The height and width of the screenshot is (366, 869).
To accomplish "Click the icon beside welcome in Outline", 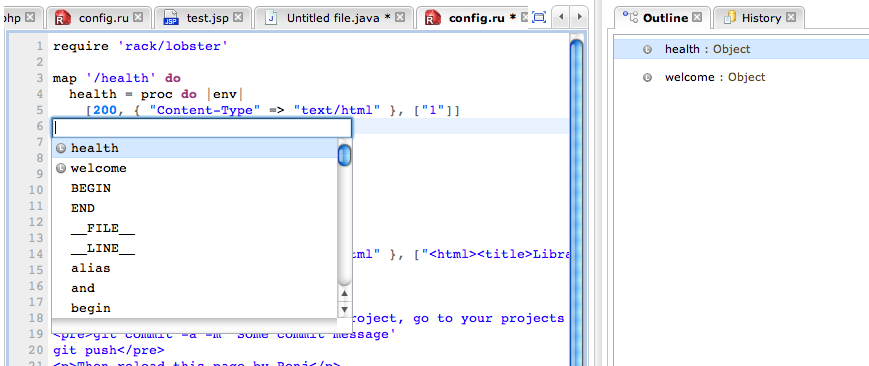I will tap(647, 78).
